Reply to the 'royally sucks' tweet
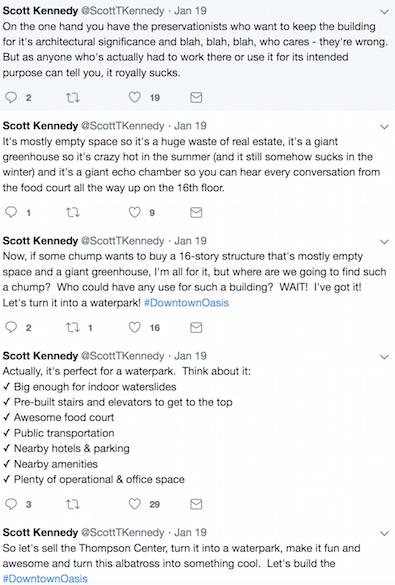 [11, 97]
